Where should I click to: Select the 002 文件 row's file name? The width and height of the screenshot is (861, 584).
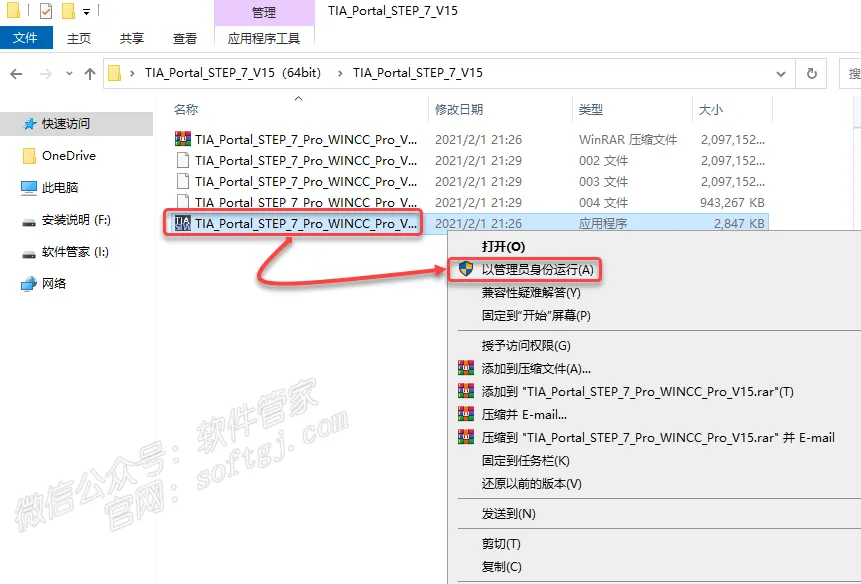click(306, 160)
